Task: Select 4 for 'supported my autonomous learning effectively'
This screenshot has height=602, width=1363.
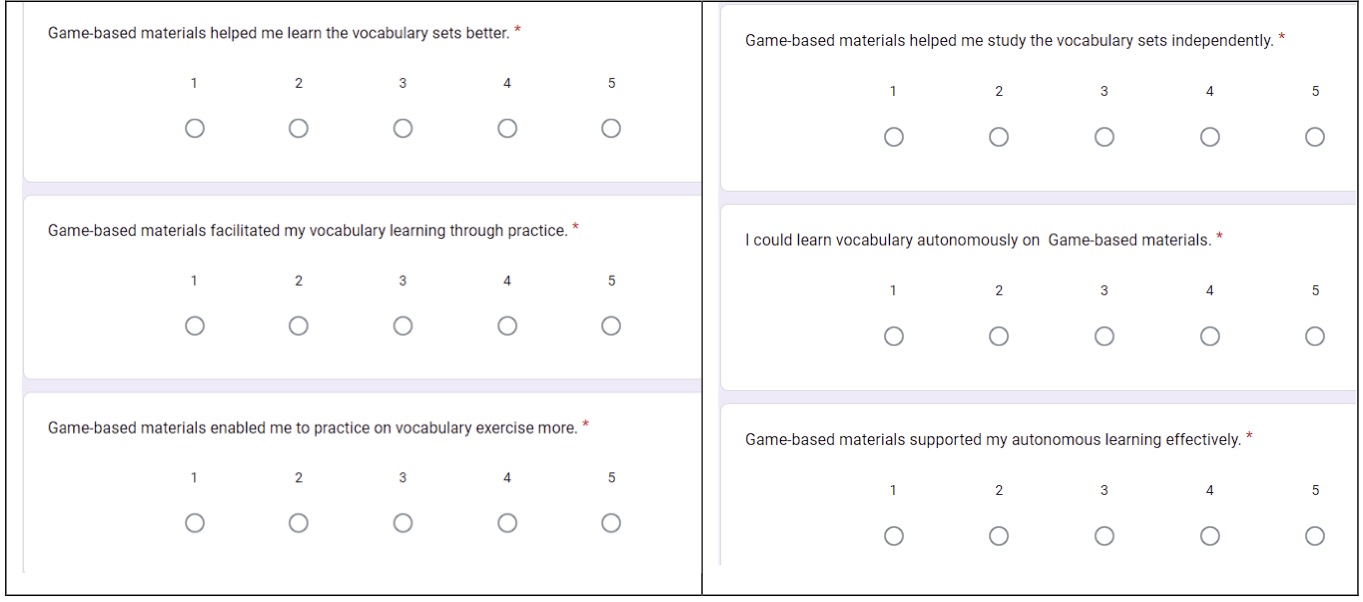Action: [x=1210, y=536]
